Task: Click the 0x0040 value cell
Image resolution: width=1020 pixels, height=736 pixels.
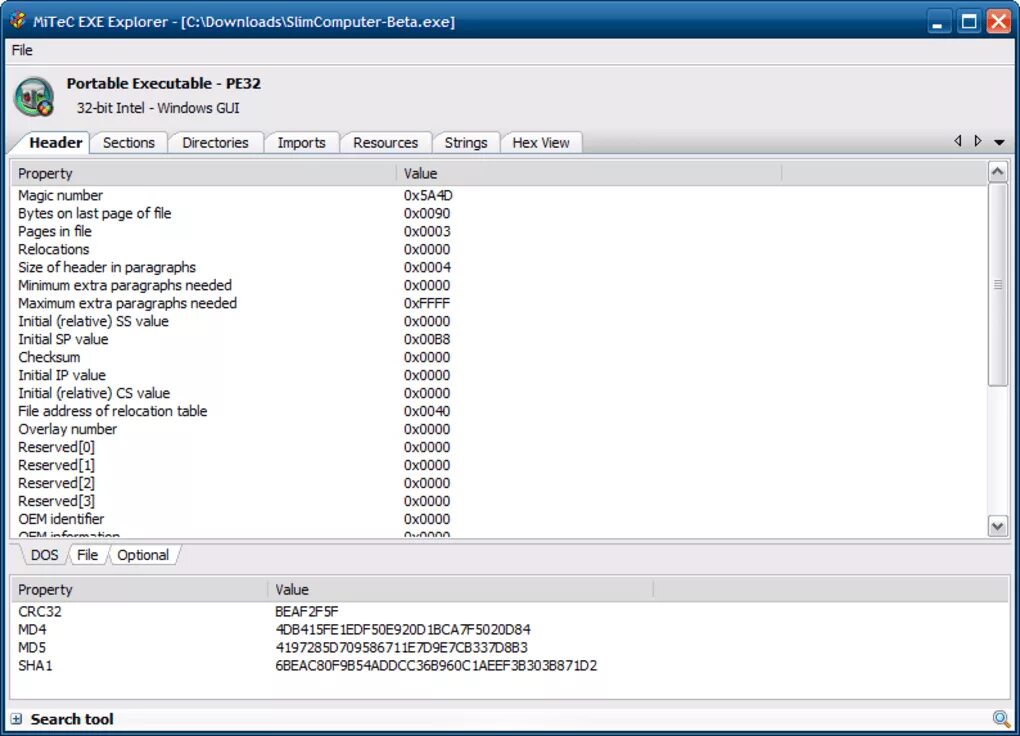Action: point(427,411)
